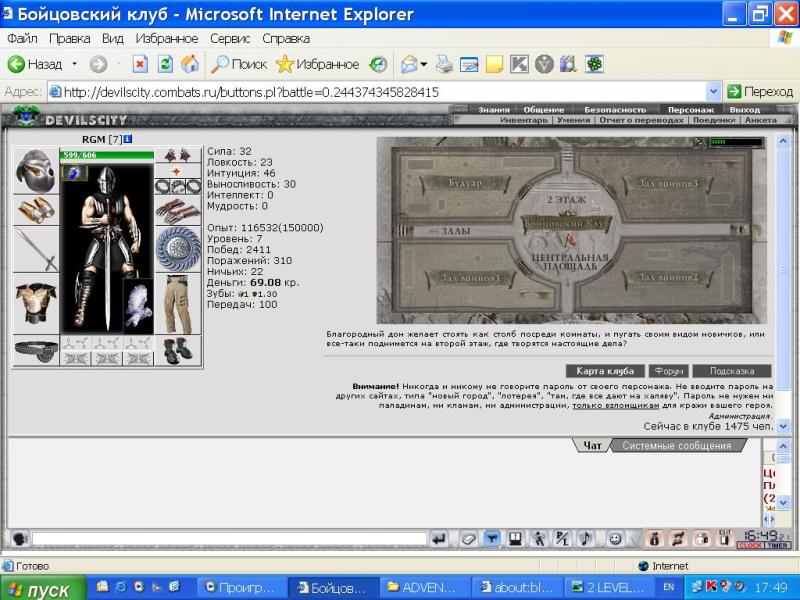This screenshot has height=600, width=800.
Task: Click the gloves equipment slot
Action: click(178, 211)
